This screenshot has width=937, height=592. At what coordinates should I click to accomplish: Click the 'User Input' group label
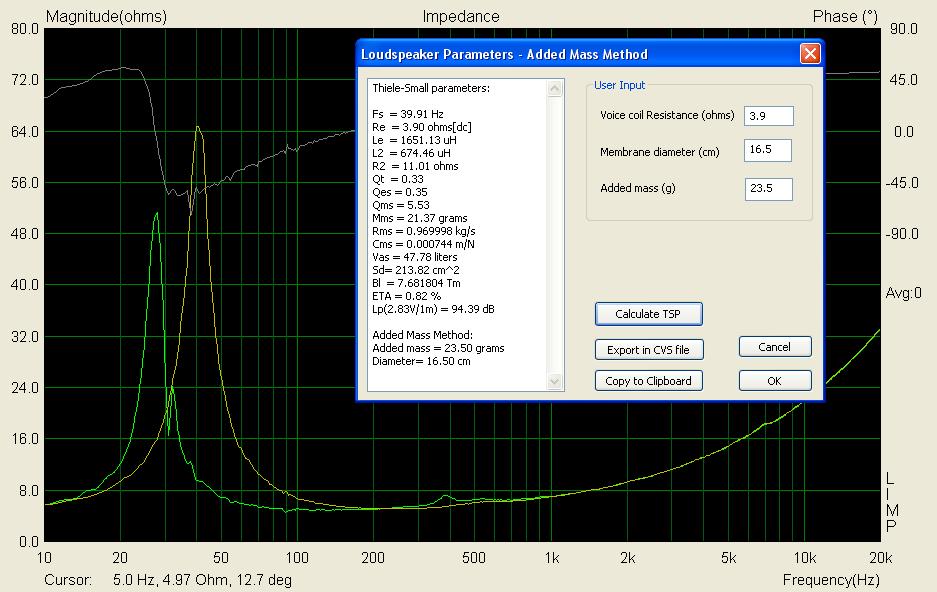point(619,85)
